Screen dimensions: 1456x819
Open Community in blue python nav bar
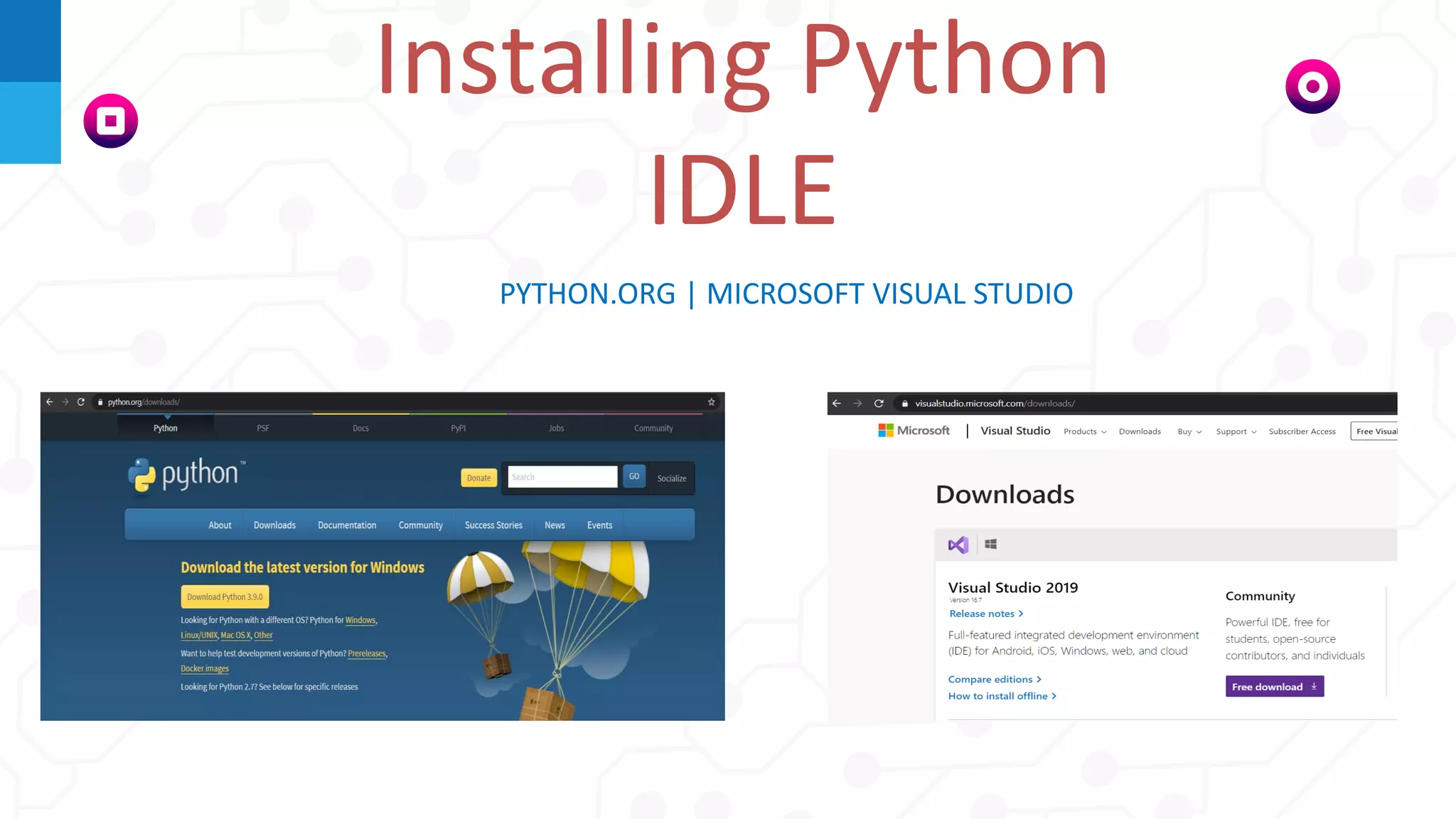click(x=420, y=525)
